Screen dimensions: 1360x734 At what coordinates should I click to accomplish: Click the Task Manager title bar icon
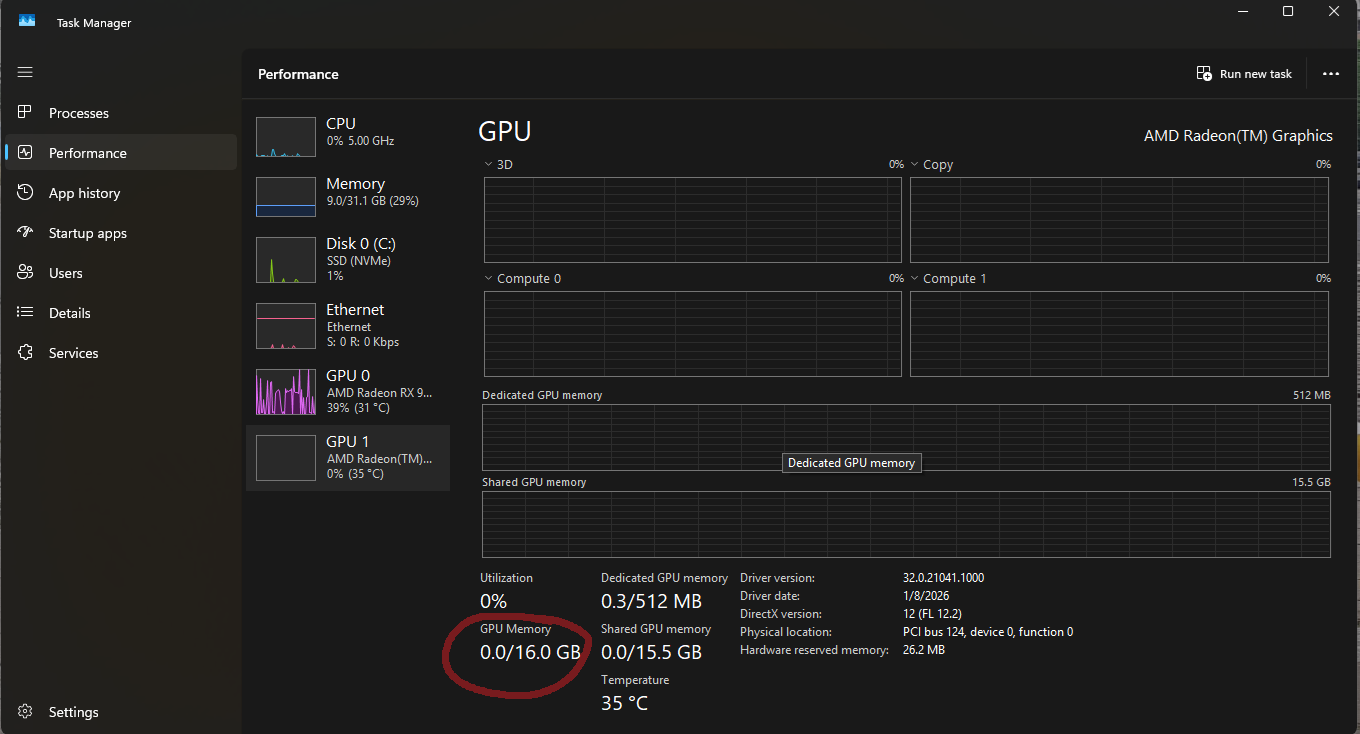[x=27, y=21]
